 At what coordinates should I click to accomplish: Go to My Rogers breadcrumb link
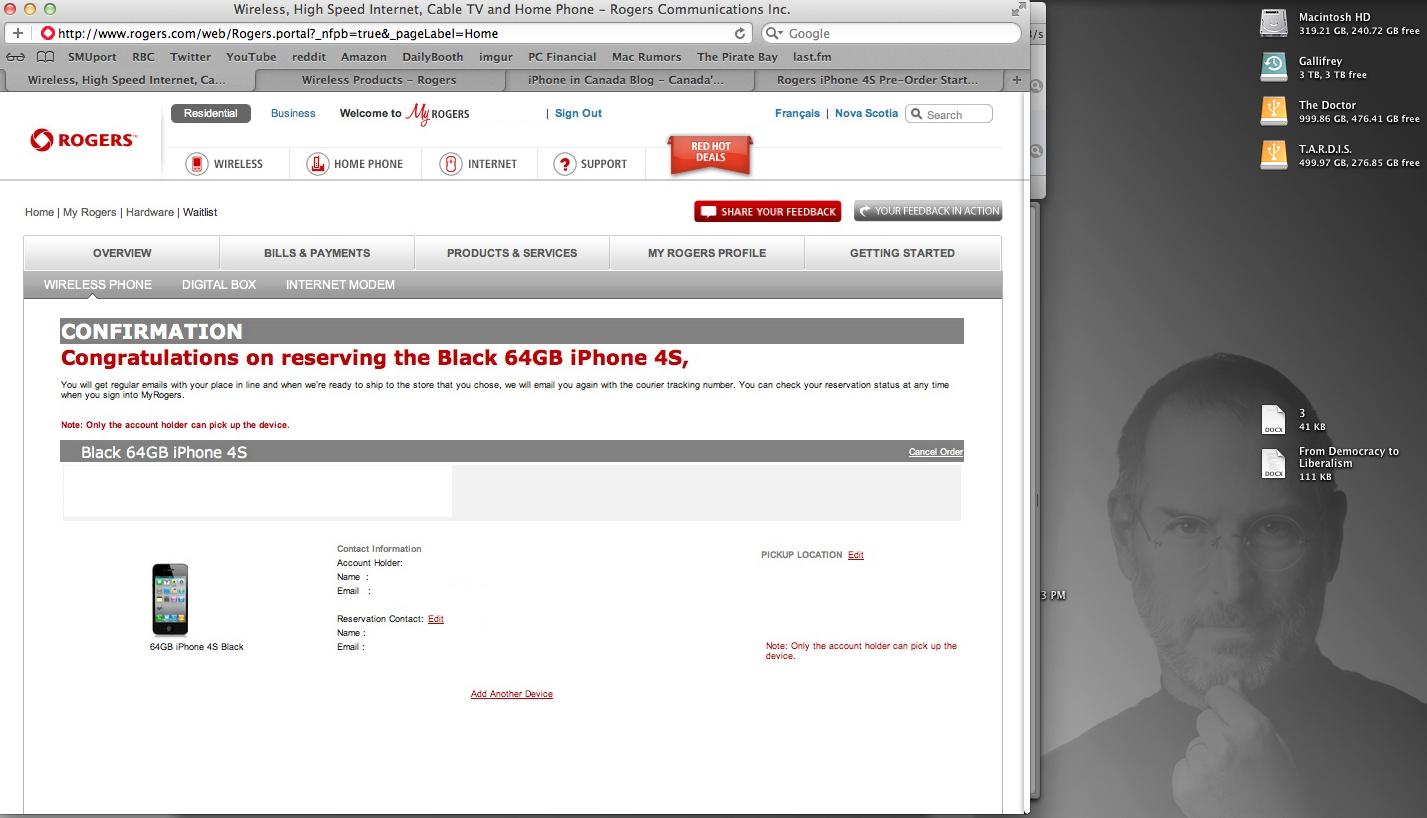tap(90, 212)
